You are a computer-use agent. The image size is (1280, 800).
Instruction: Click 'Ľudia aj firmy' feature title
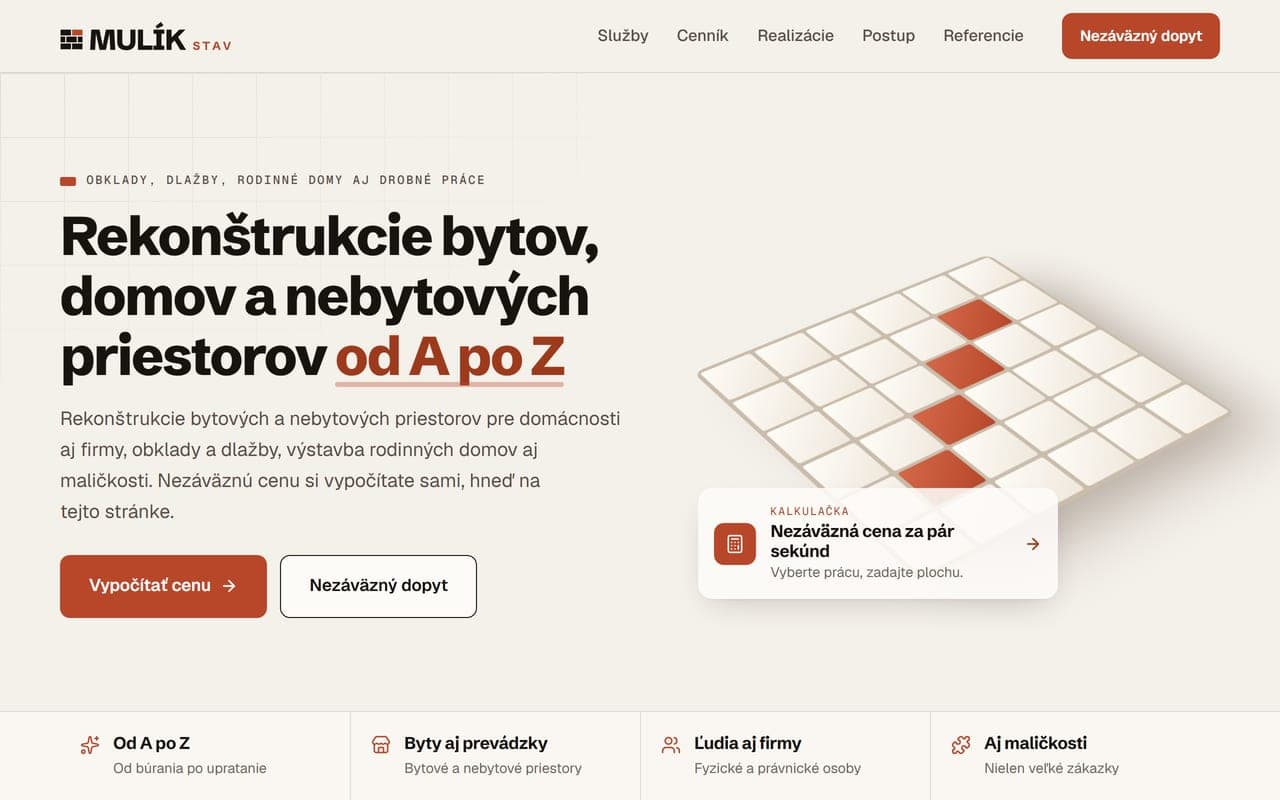(748, 743)
